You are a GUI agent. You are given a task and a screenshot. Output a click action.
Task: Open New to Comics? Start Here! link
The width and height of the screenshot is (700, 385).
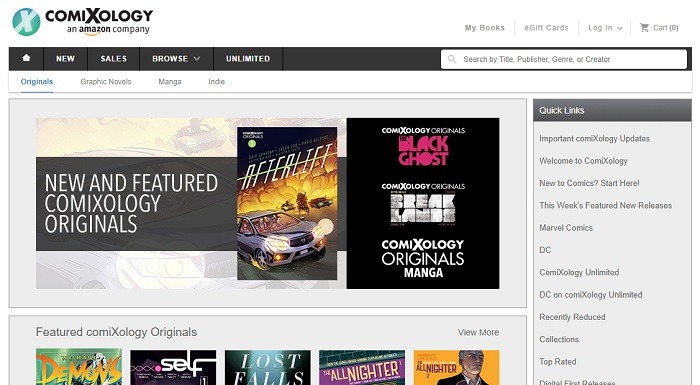coord(589,183)
